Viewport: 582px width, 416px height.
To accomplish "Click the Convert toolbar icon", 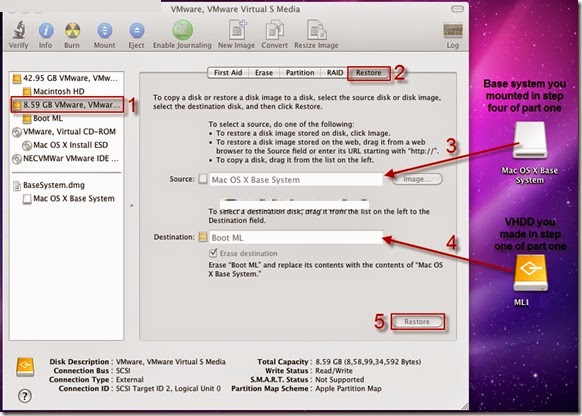I will 275,30.
